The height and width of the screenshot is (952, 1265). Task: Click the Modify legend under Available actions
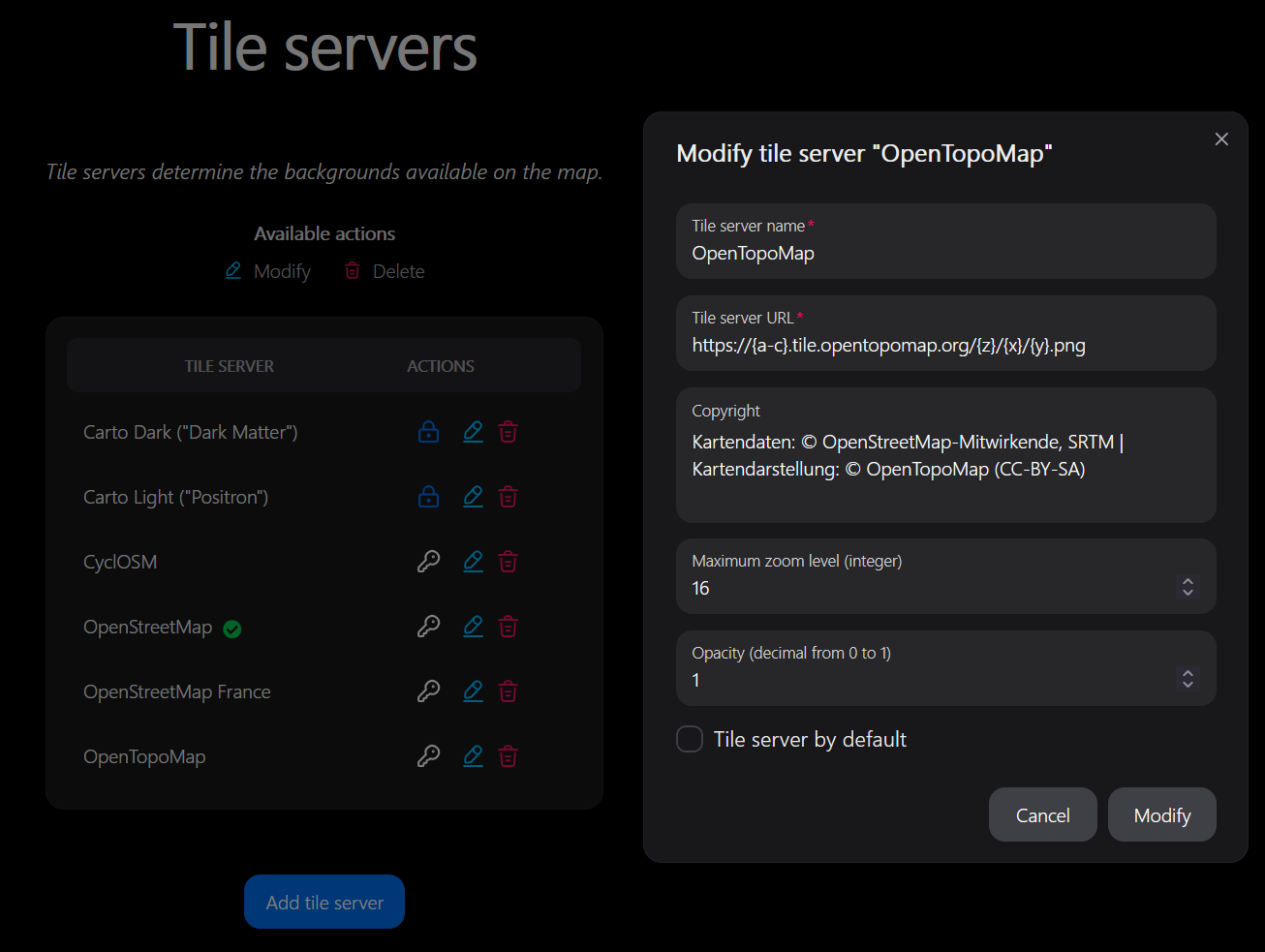[268, 271]
